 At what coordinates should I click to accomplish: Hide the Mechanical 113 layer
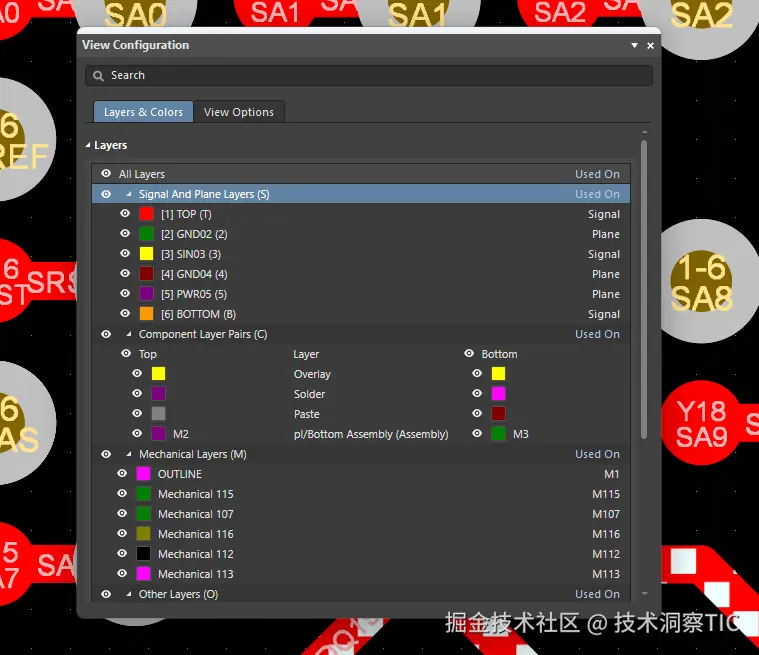[122, 573]
